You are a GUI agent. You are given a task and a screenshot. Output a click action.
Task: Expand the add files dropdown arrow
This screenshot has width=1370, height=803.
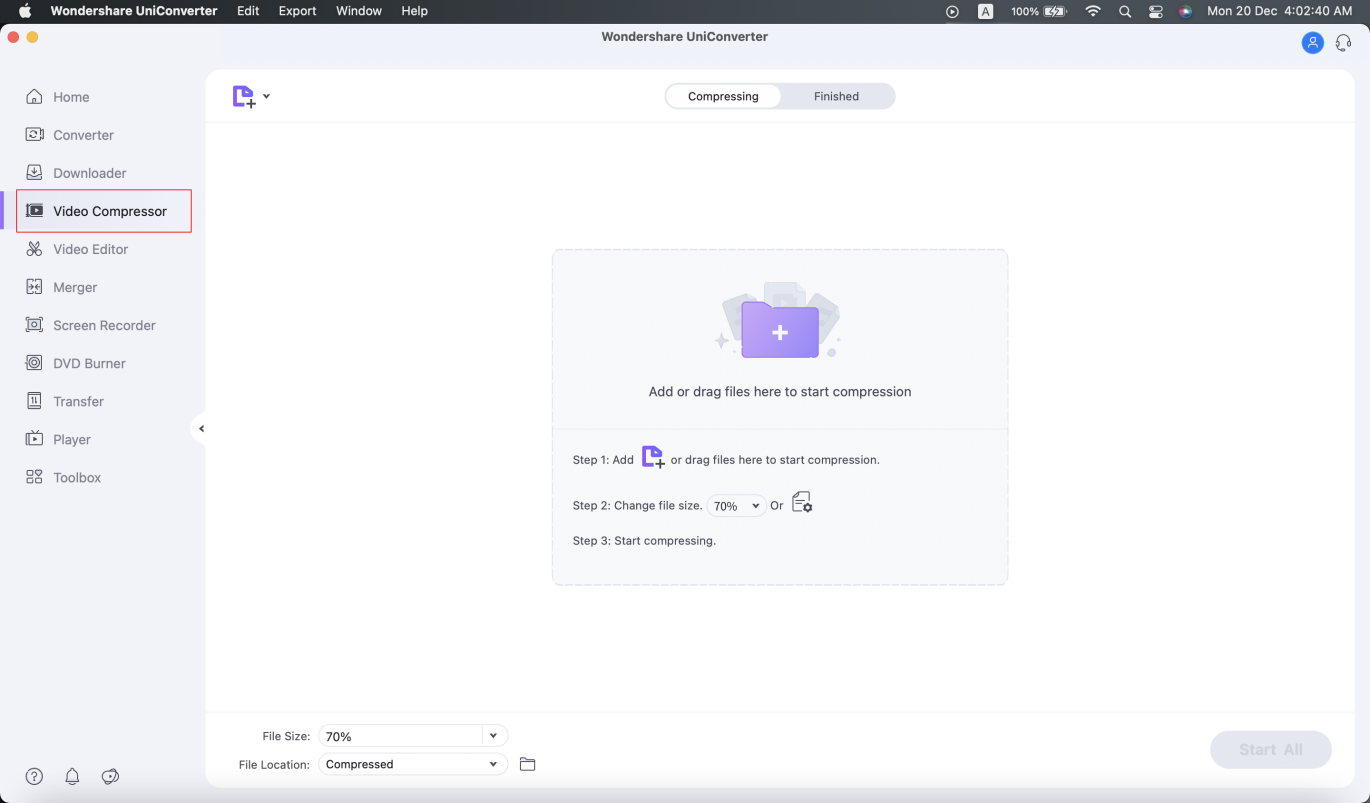[x=267, y=97]
